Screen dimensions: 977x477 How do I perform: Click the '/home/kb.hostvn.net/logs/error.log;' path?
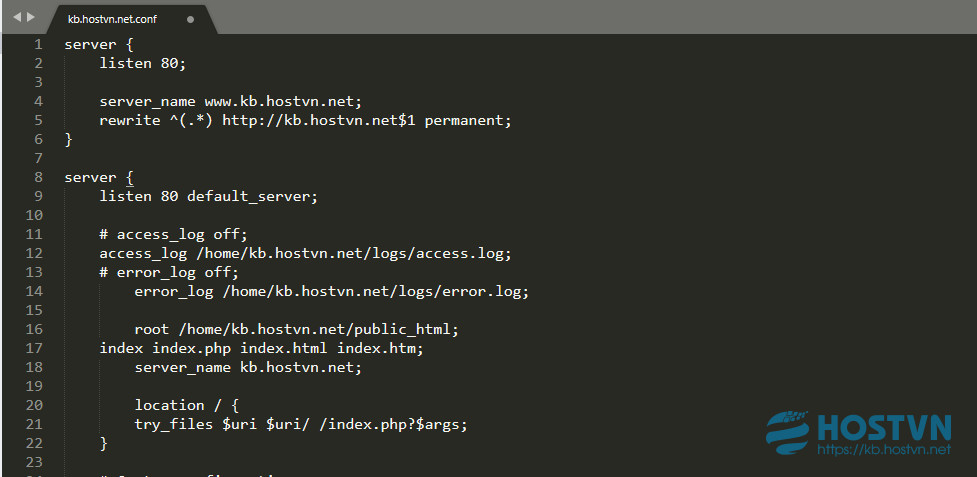pyautogui.click(x=376, y=291)
